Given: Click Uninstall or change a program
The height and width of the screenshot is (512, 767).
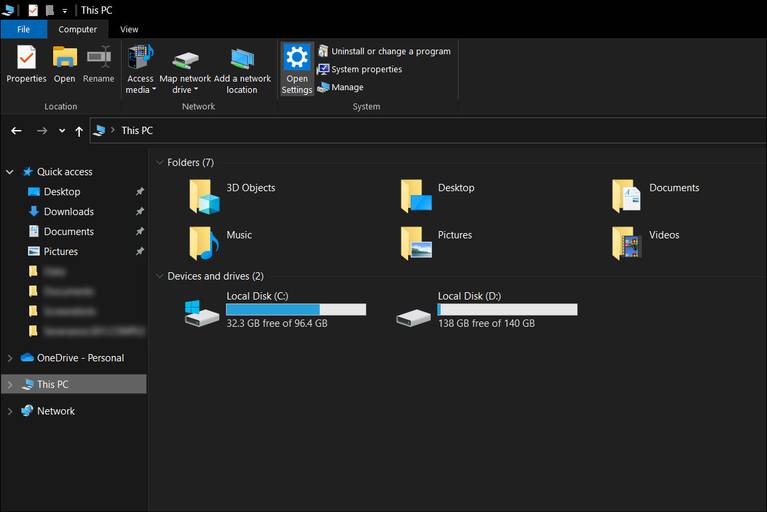Looking at the screenshot, I should point(384,51).
